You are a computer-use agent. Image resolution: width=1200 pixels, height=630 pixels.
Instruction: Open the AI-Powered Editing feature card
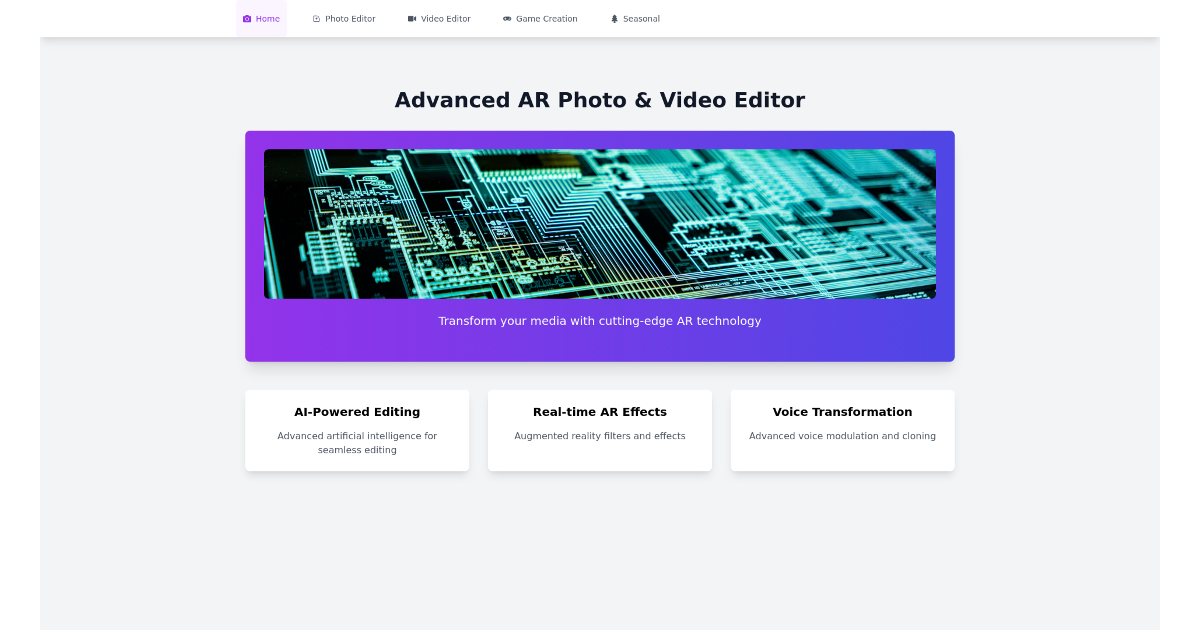[x=357, y=430]
